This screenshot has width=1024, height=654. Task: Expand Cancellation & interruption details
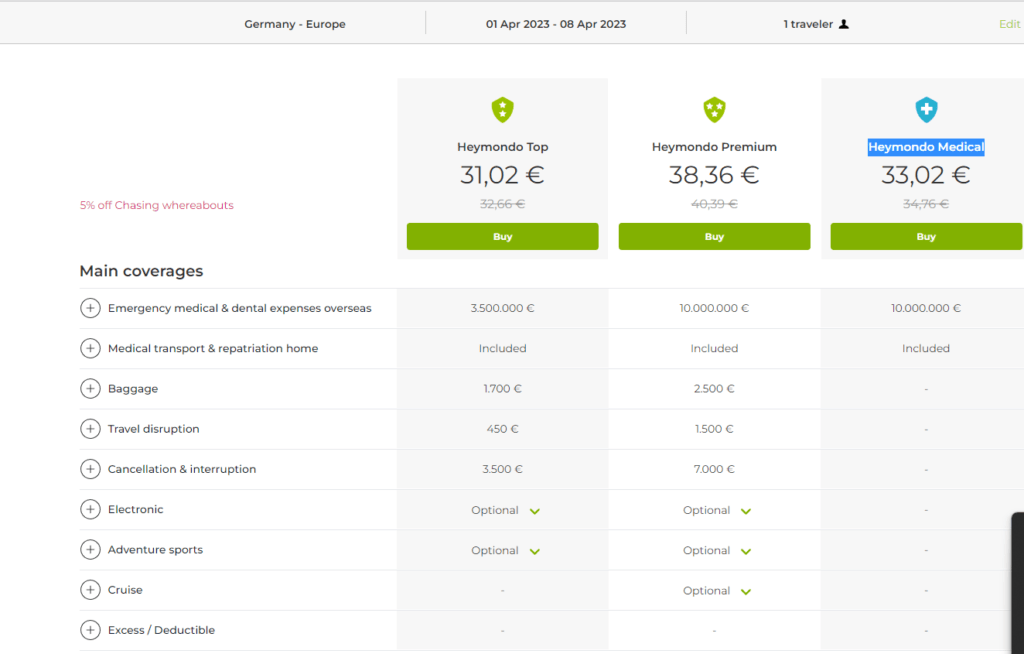(90, 469)
